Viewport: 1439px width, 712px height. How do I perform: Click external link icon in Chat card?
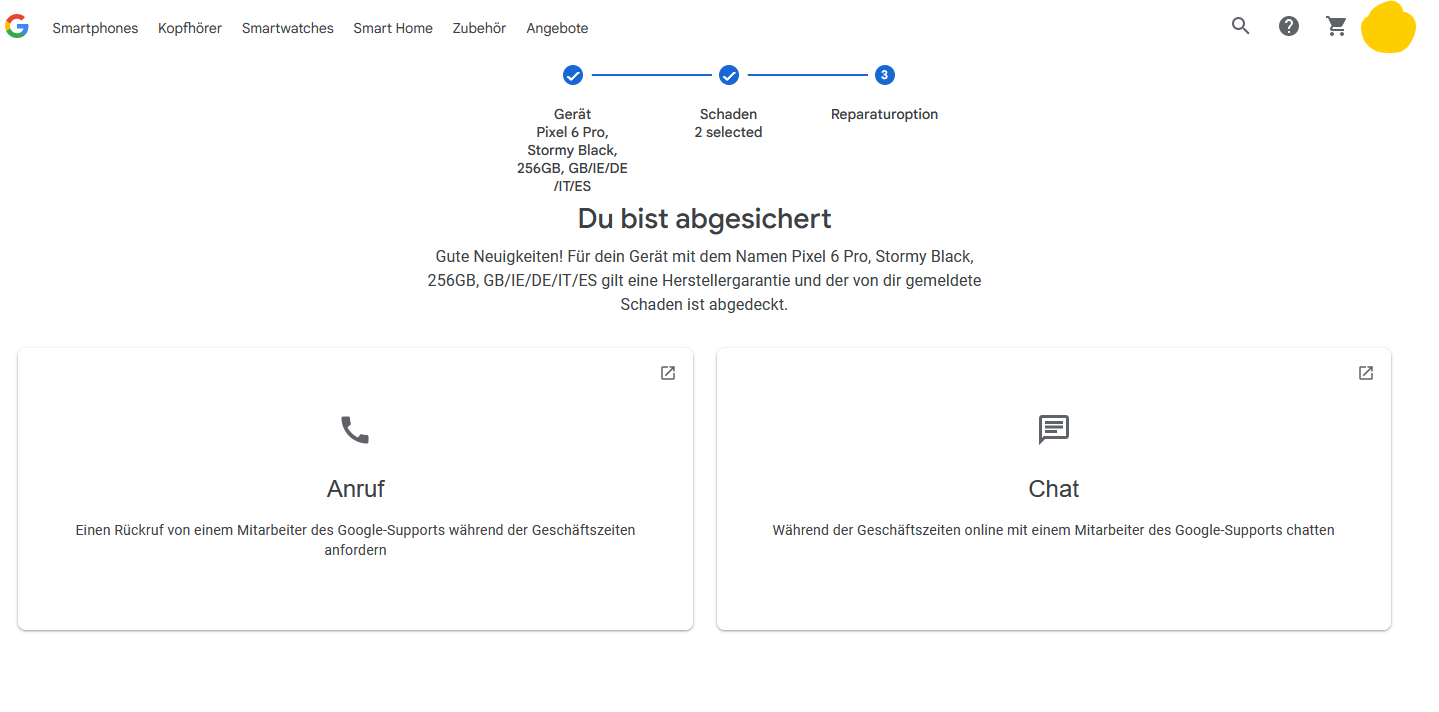[1366, 373]
